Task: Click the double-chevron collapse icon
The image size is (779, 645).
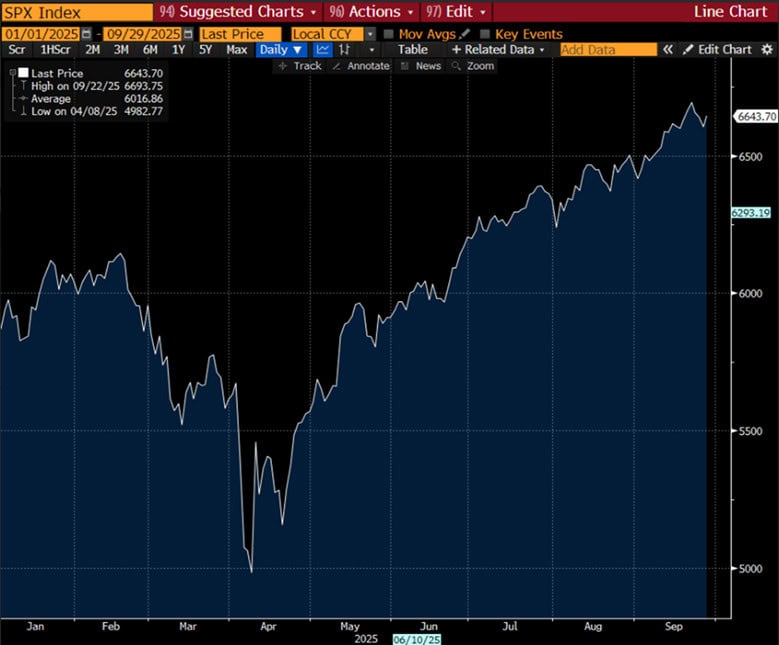Action: click(x=668, y=49)
